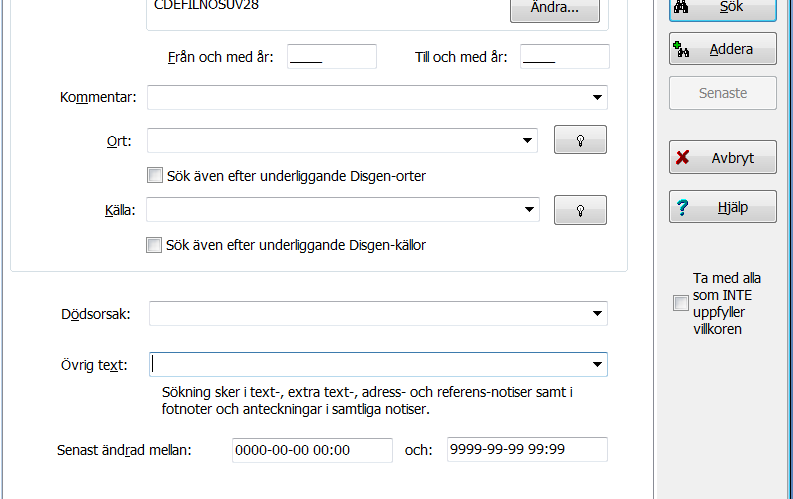793x499 pixels.
Task: Expand the Källa dropdown arrow
Action: pos(529,209)
